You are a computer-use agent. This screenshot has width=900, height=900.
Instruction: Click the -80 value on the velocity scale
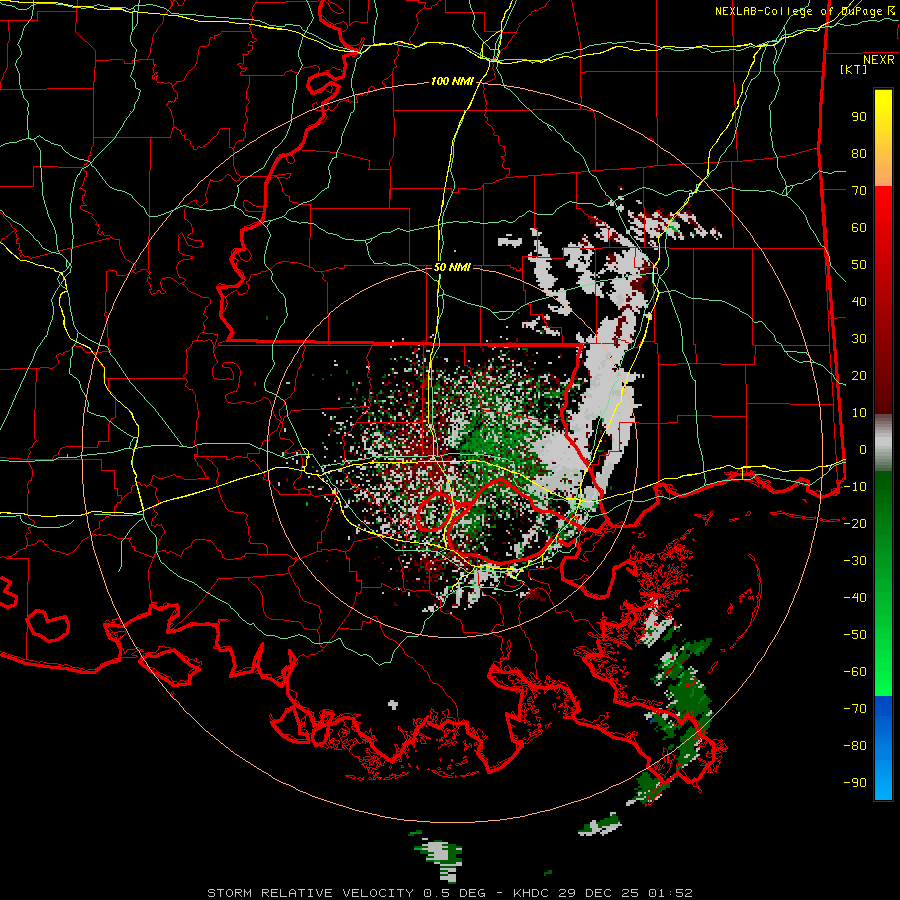pyautogui.click(x=855, y=746)
